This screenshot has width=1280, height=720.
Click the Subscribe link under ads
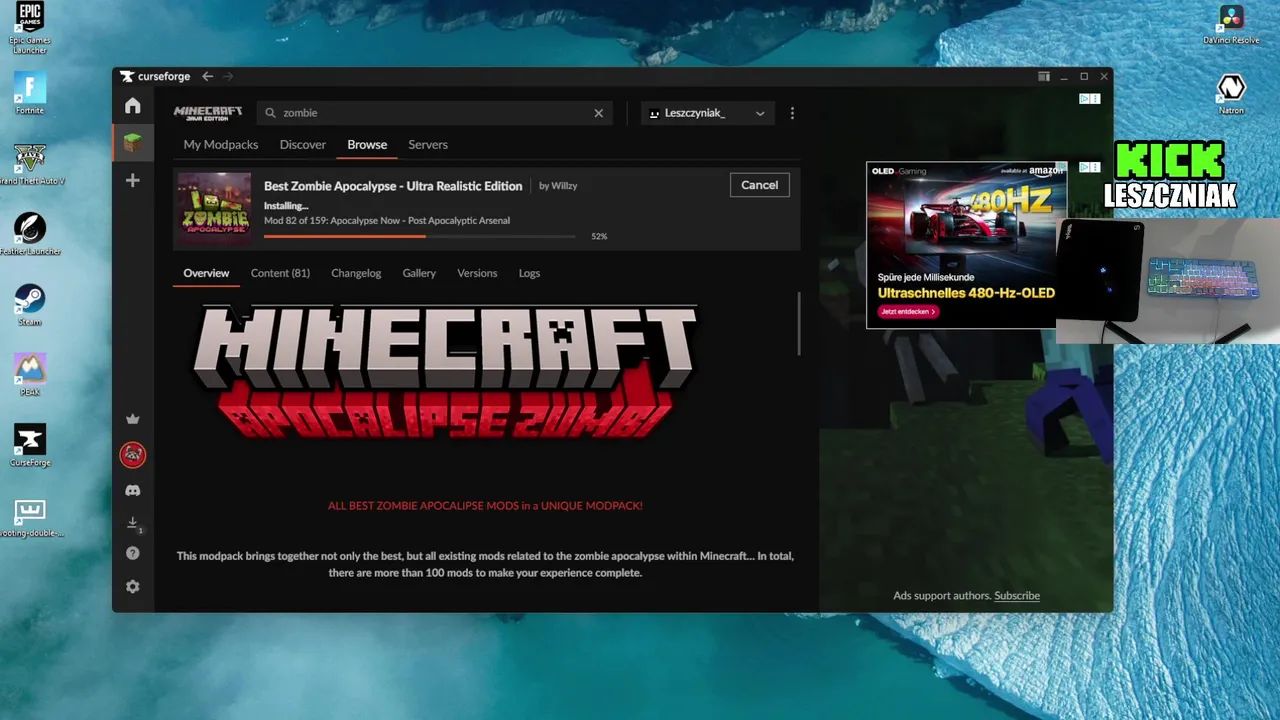tap(1017, 596)
